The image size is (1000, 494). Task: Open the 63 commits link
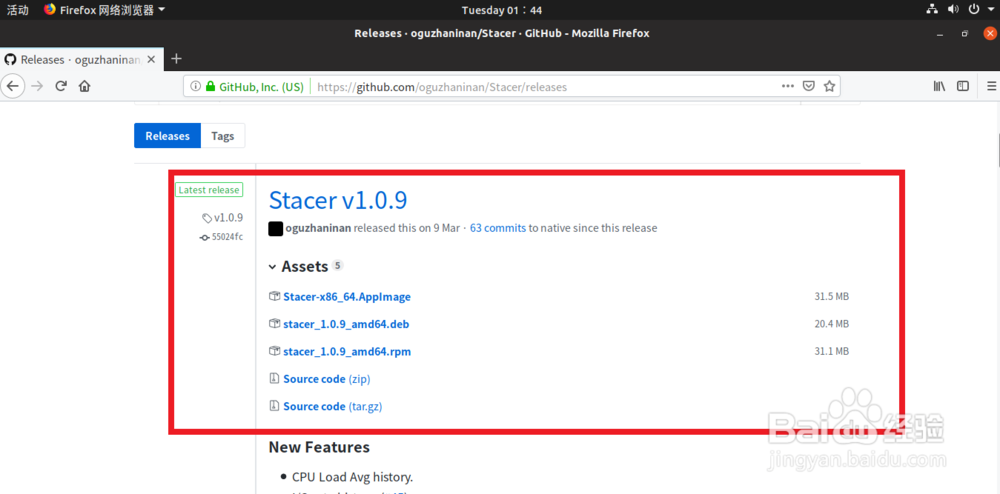coord(498,228)
